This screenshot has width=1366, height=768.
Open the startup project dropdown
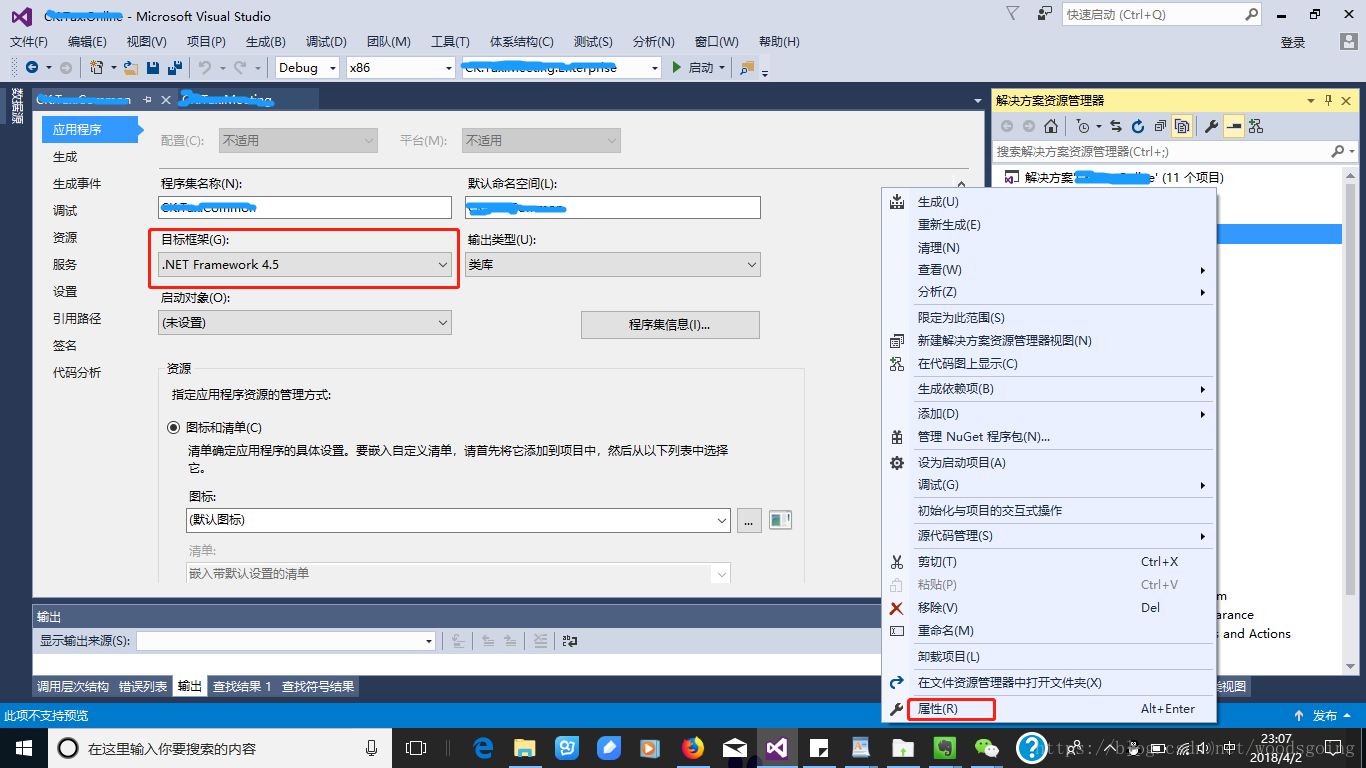[561, 67]
